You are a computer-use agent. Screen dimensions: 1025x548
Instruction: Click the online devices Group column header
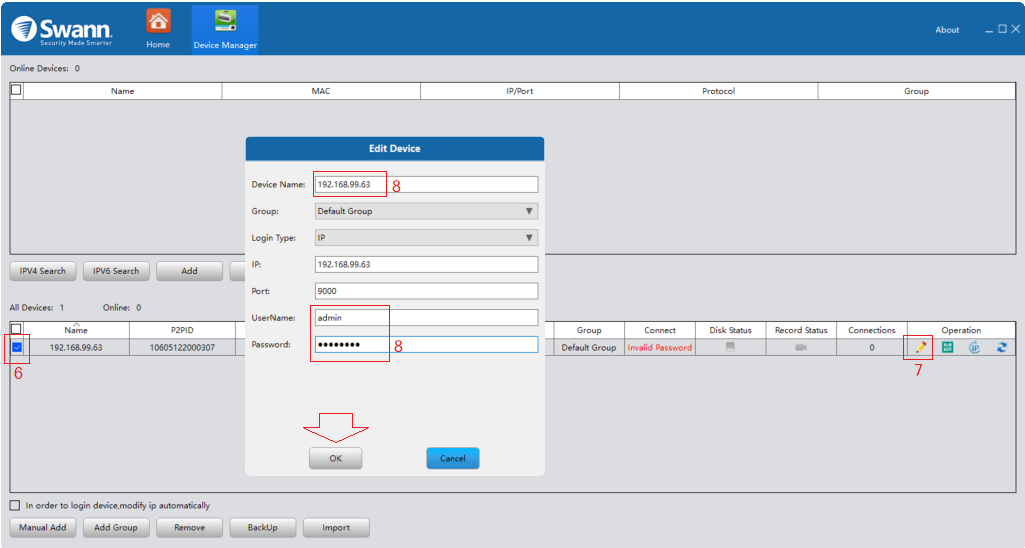[x=916, y=91]
